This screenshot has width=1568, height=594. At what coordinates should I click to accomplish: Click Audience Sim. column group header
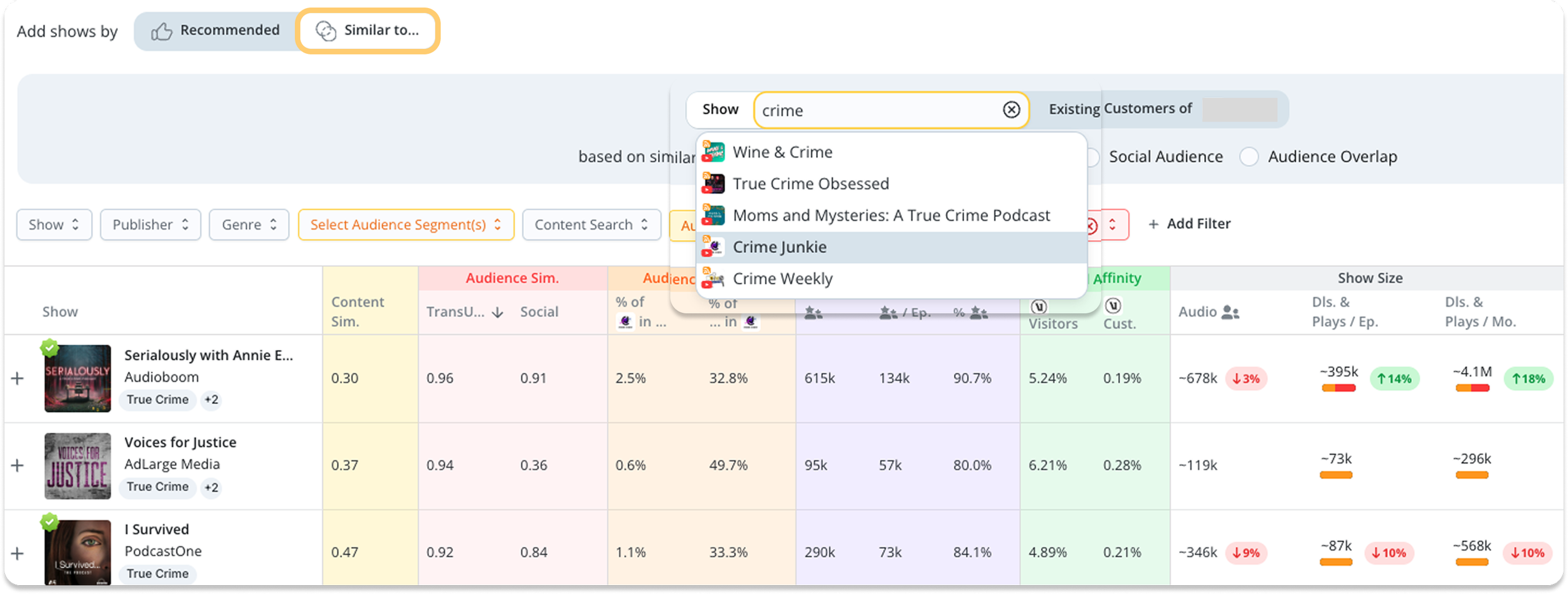point(512,278)
